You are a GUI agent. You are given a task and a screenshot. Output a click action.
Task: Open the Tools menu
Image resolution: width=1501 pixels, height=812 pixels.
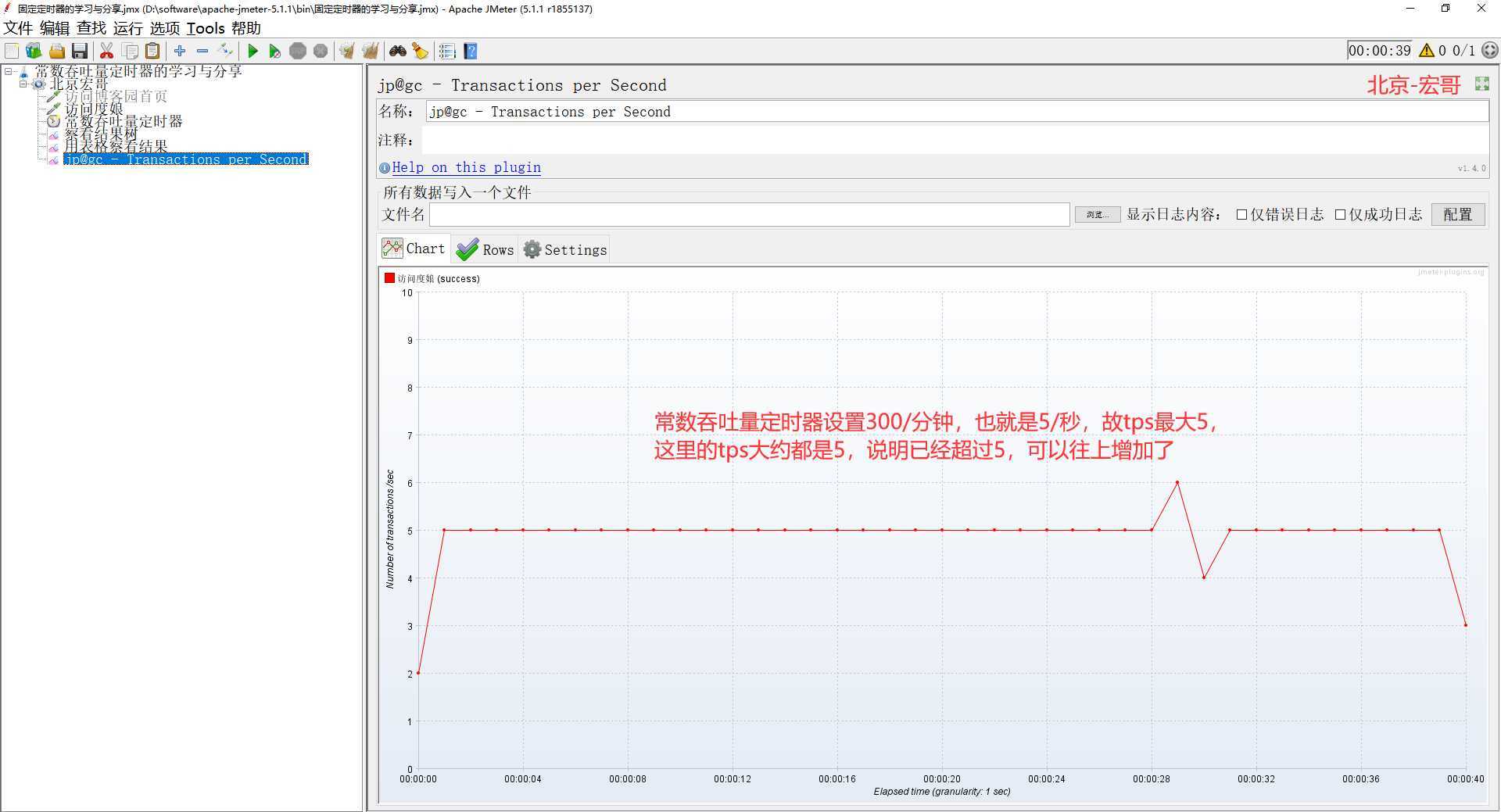click(206, 28)
